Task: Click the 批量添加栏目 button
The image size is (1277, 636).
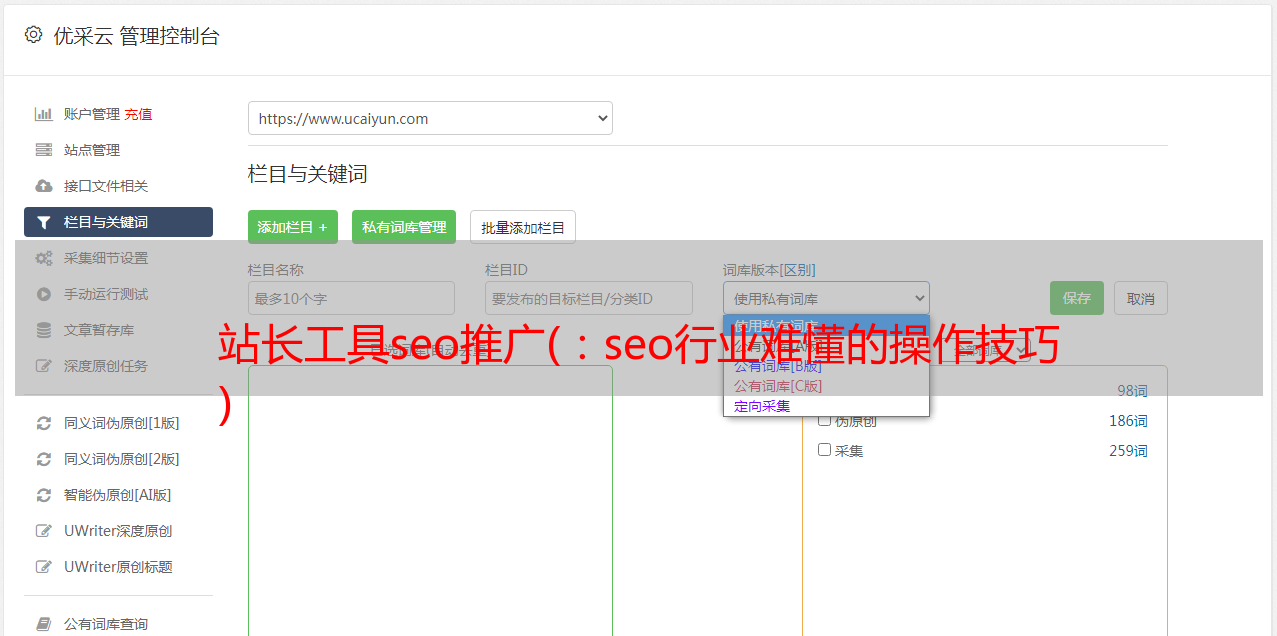Action: pos(523,227)
